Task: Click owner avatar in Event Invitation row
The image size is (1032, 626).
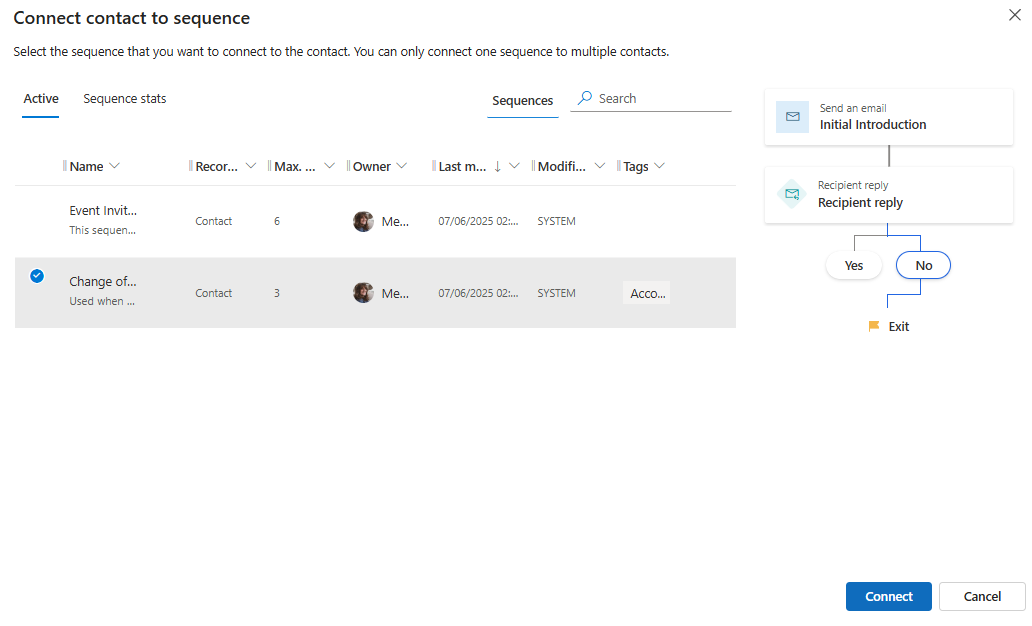Action: (364, 222)
